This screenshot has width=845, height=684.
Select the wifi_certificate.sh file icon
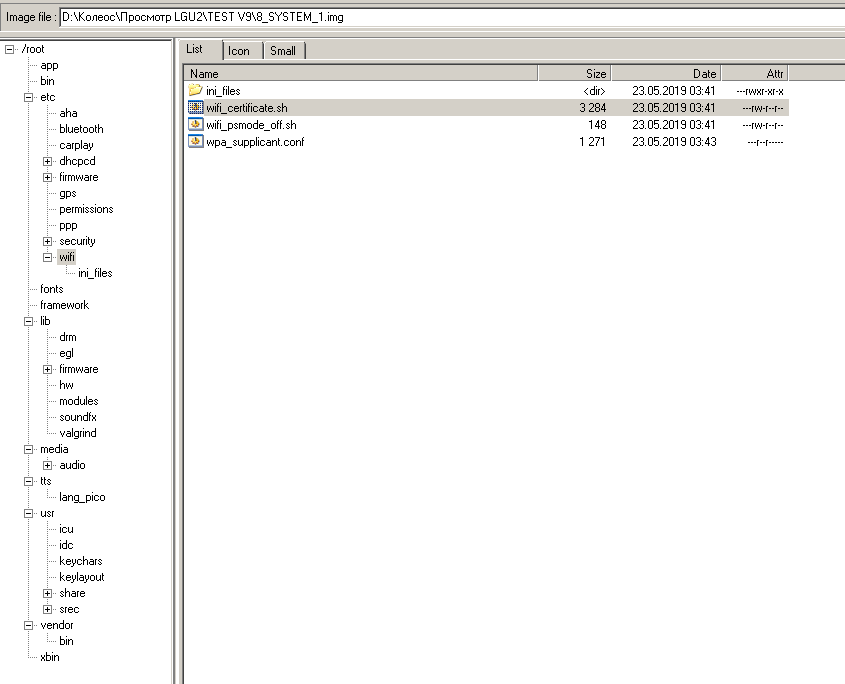pyautogui.click(x=195, y=107)
